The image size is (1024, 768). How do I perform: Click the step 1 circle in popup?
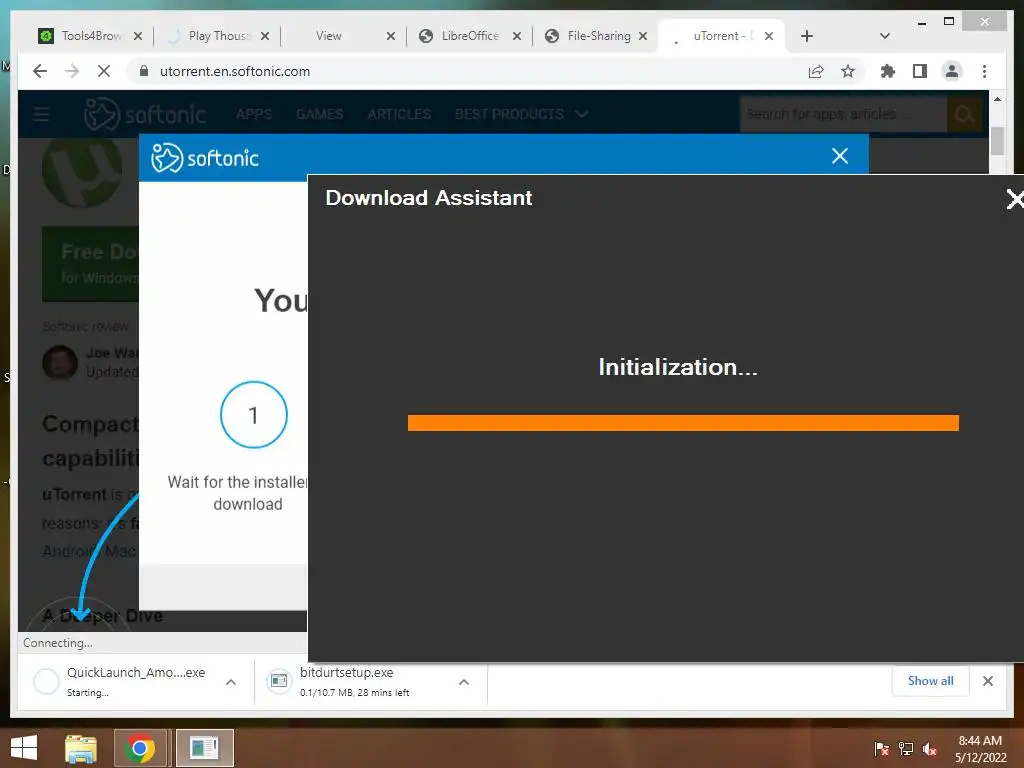pyautogui.click(x=253, y=415)
